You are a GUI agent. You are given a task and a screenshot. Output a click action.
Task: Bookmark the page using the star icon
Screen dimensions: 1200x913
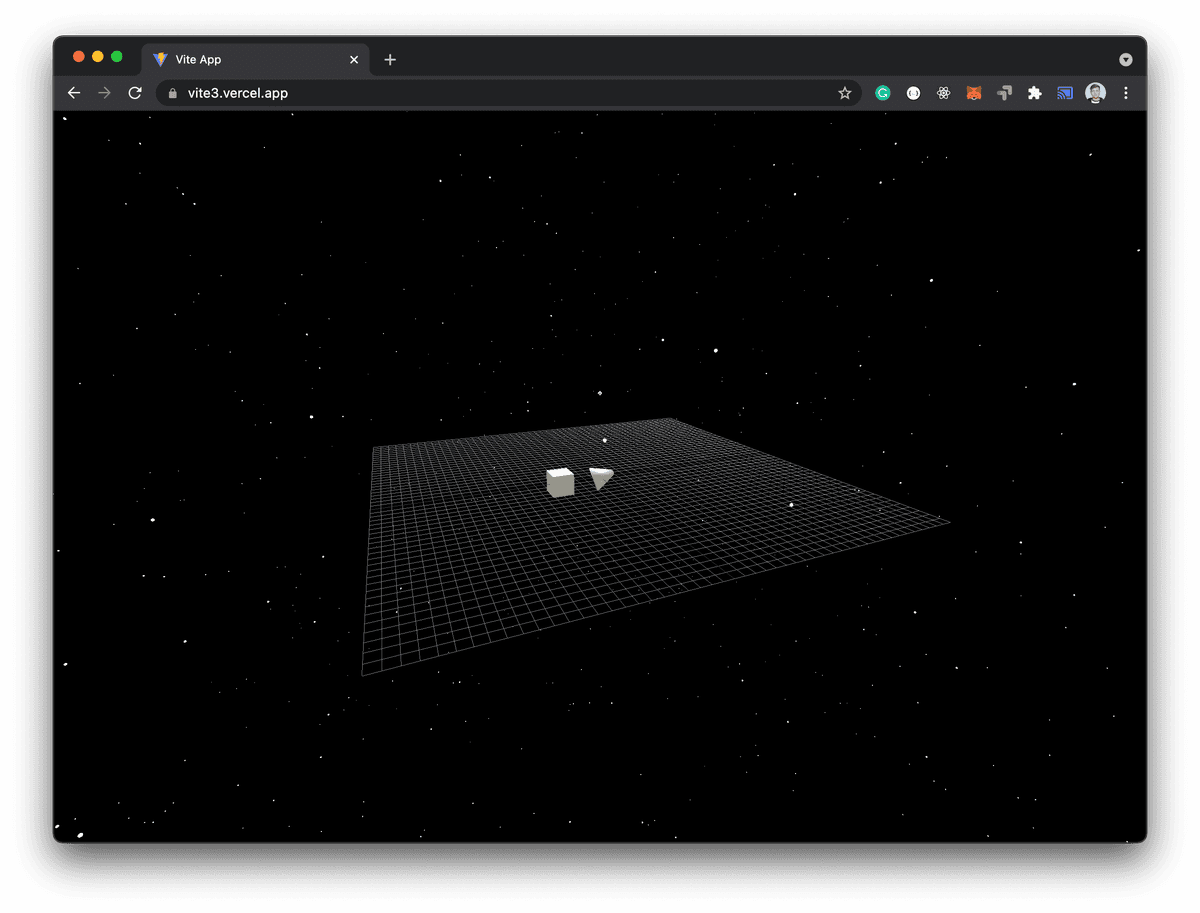pyautogui.click(x=845, y=92)
